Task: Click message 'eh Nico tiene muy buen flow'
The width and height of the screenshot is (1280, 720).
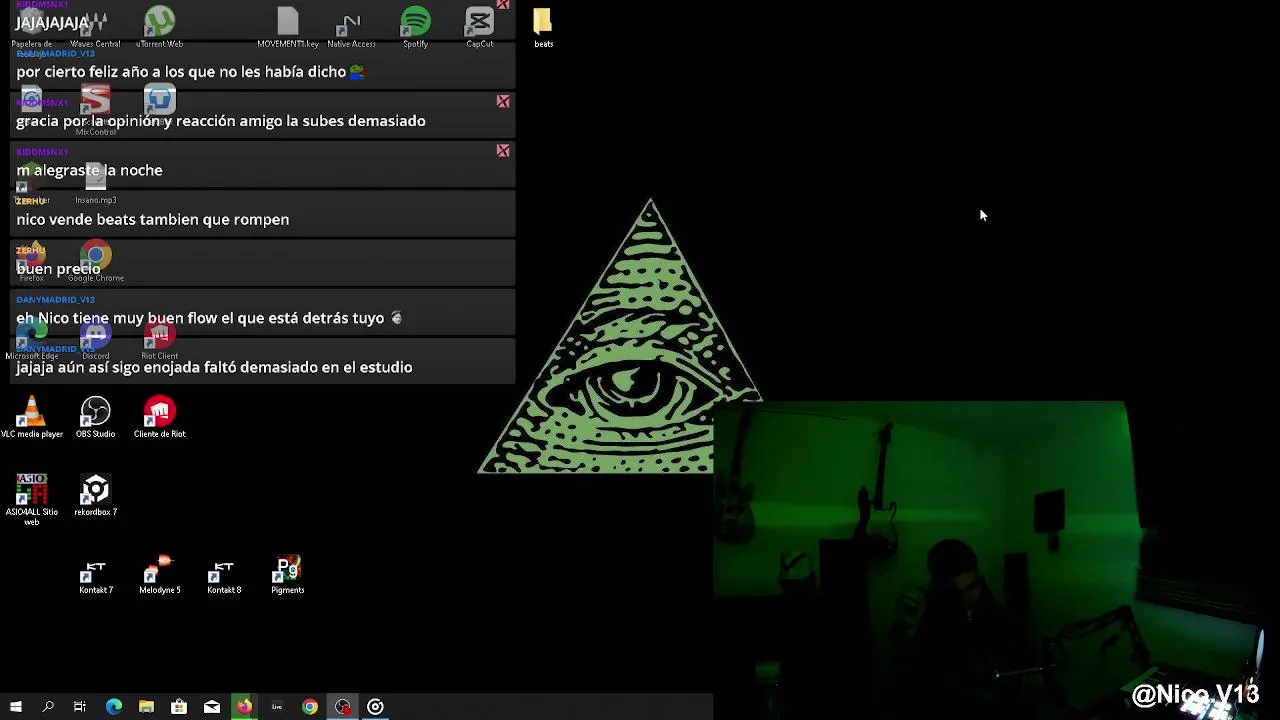Action: tap(263, 311)
